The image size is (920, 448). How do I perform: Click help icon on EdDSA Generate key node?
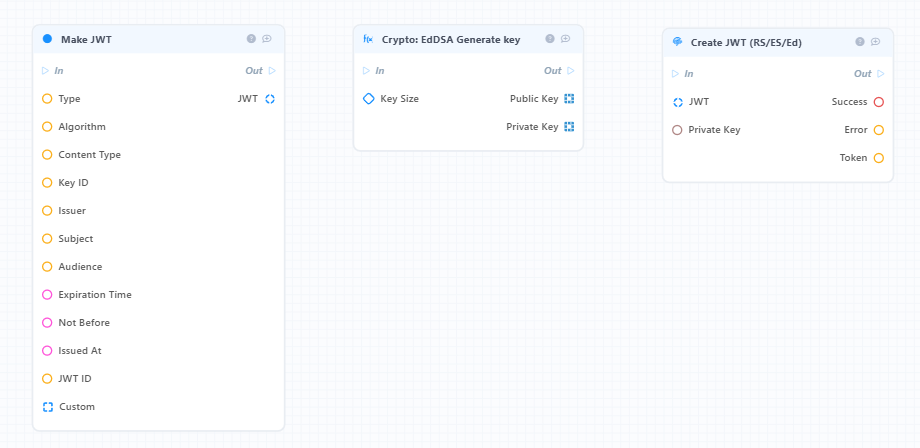click(550, 39)
